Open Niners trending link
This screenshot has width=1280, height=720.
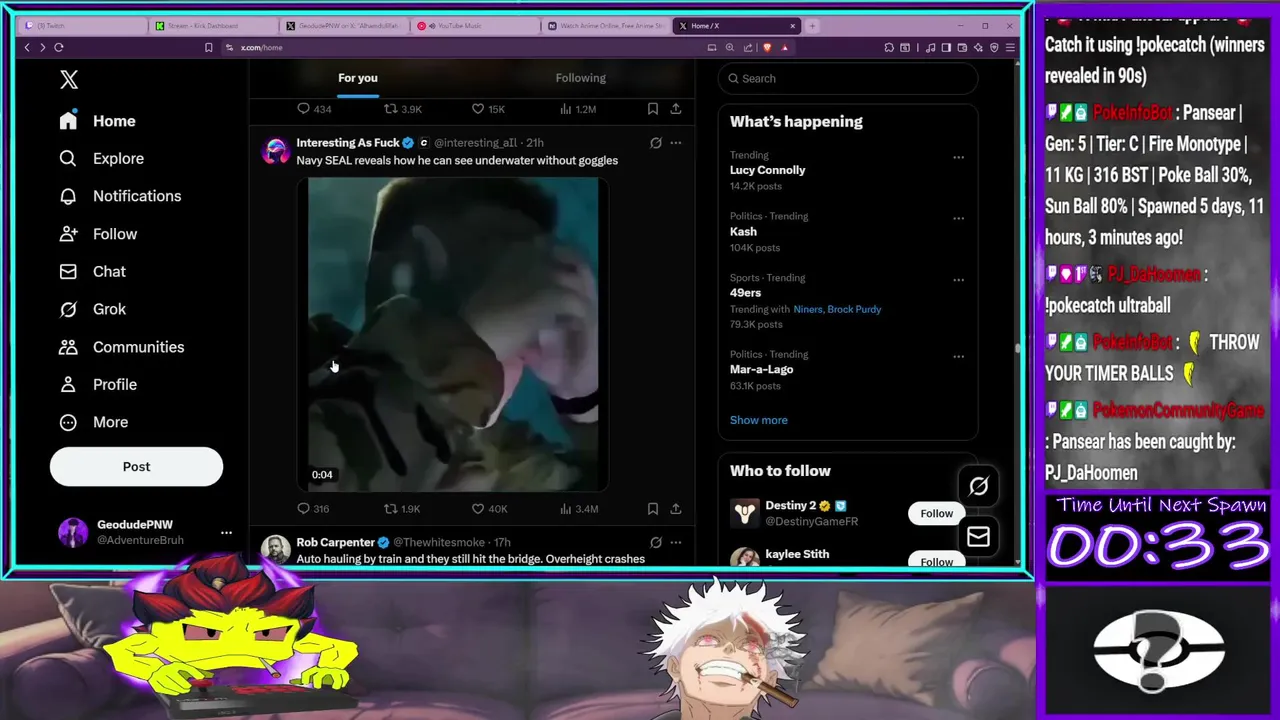807,309
